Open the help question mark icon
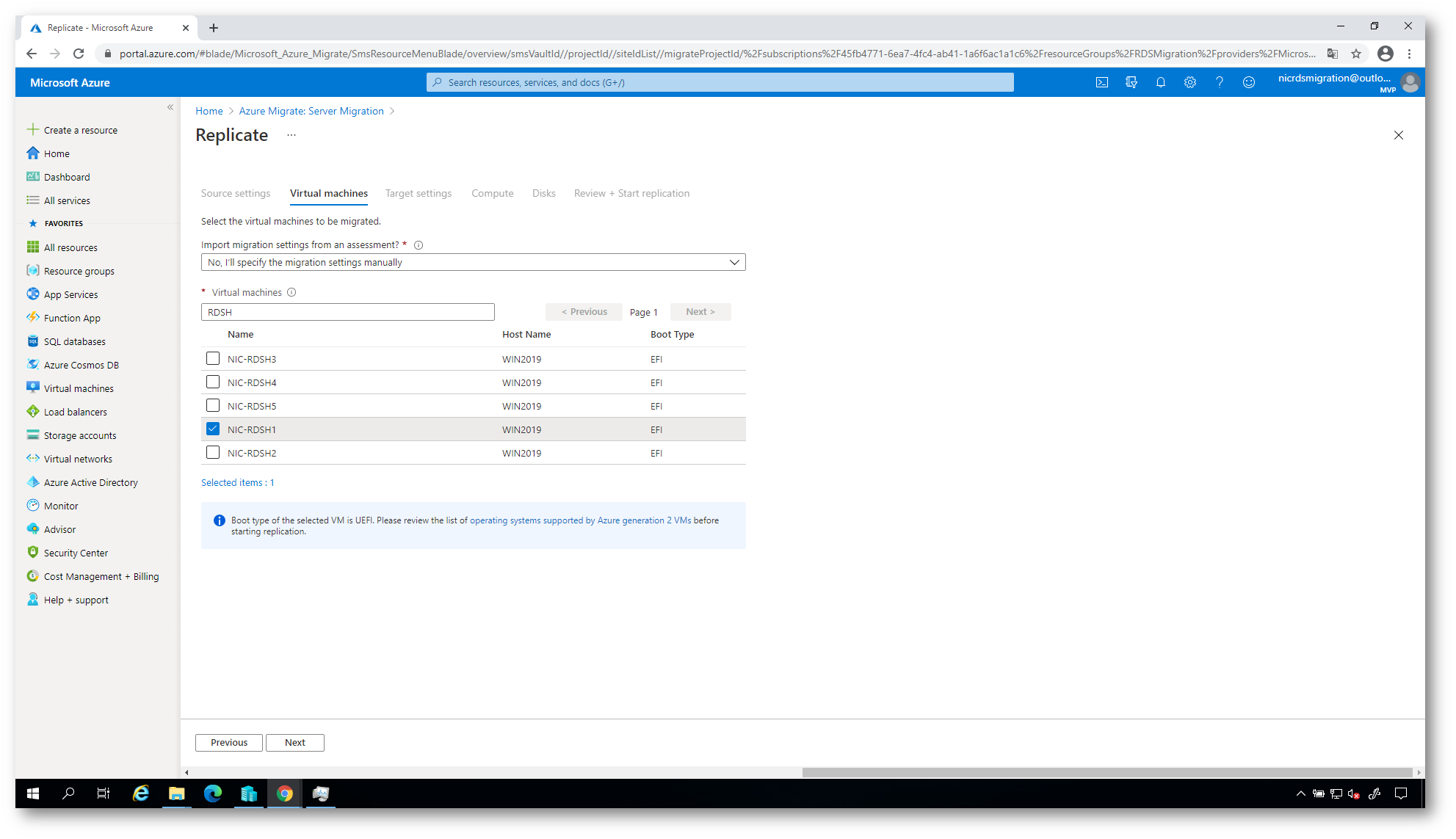 click(1219, 82)
